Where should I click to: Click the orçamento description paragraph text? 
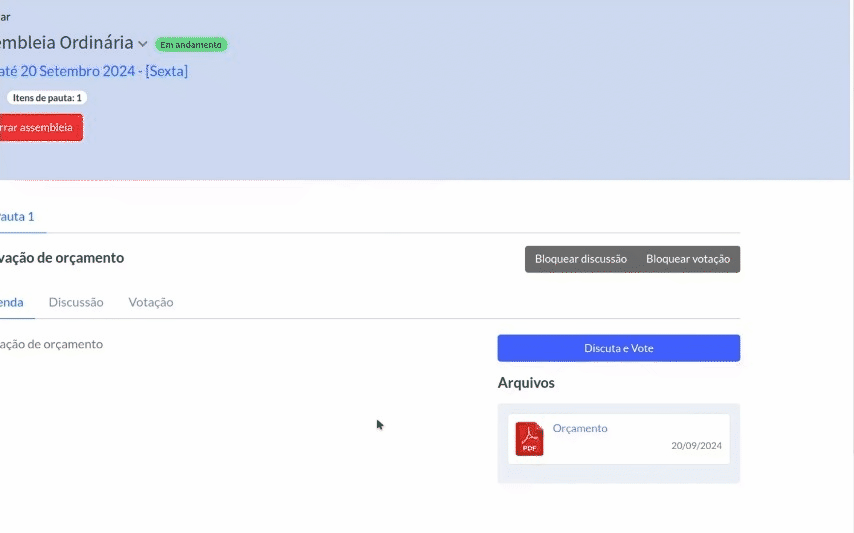pyautogui.click(x=51, y=344)
